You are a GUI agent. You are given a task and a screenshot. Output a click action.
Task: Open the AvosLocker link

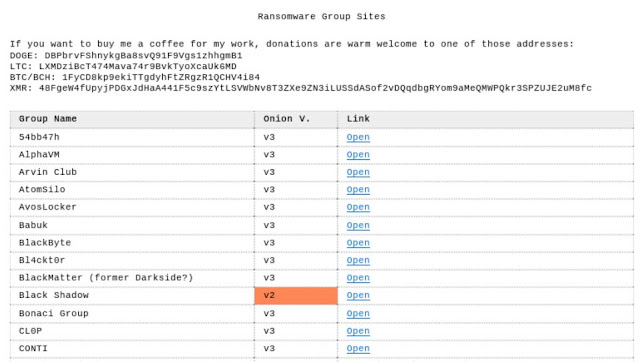click(x=358, y=207)
